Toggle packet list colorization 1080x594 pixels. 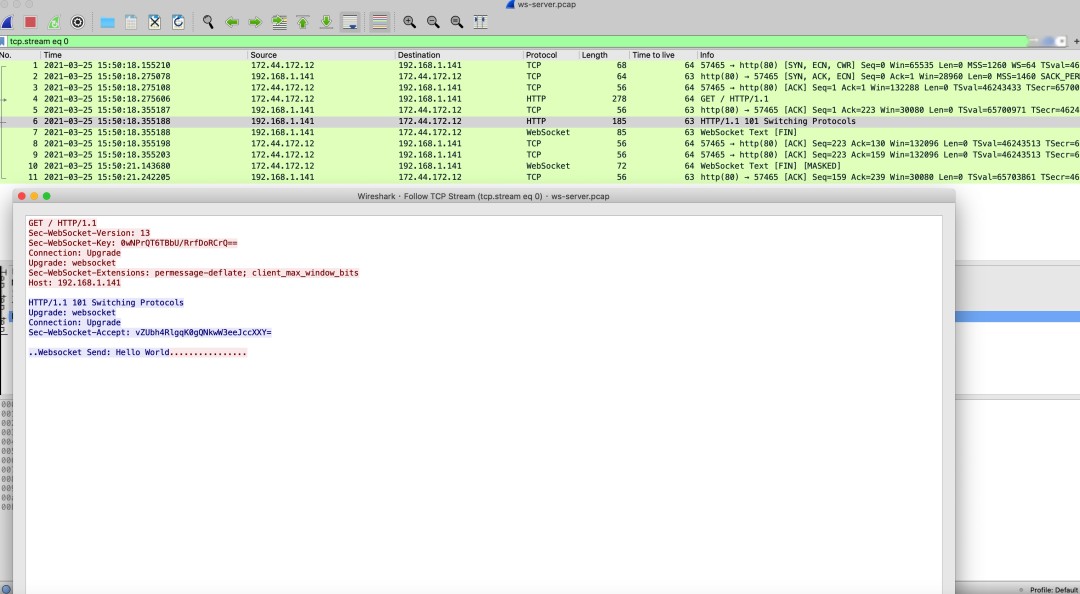(380, 21)
